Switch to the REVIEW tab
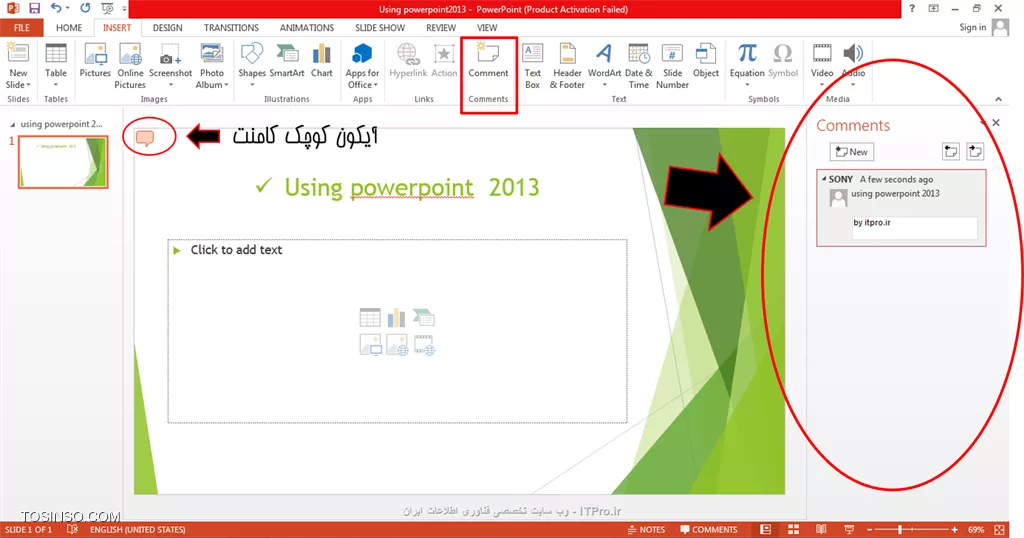 click(x=441, y=28)
